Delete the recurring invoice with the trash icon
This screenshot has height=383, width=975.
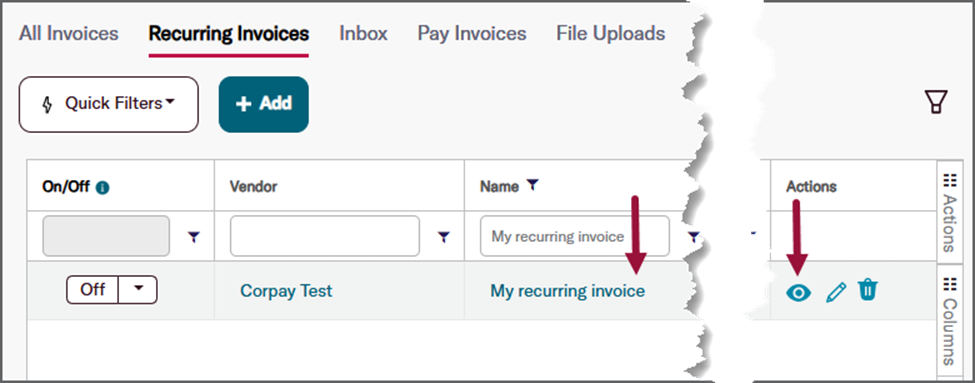[x=868, y=290]
